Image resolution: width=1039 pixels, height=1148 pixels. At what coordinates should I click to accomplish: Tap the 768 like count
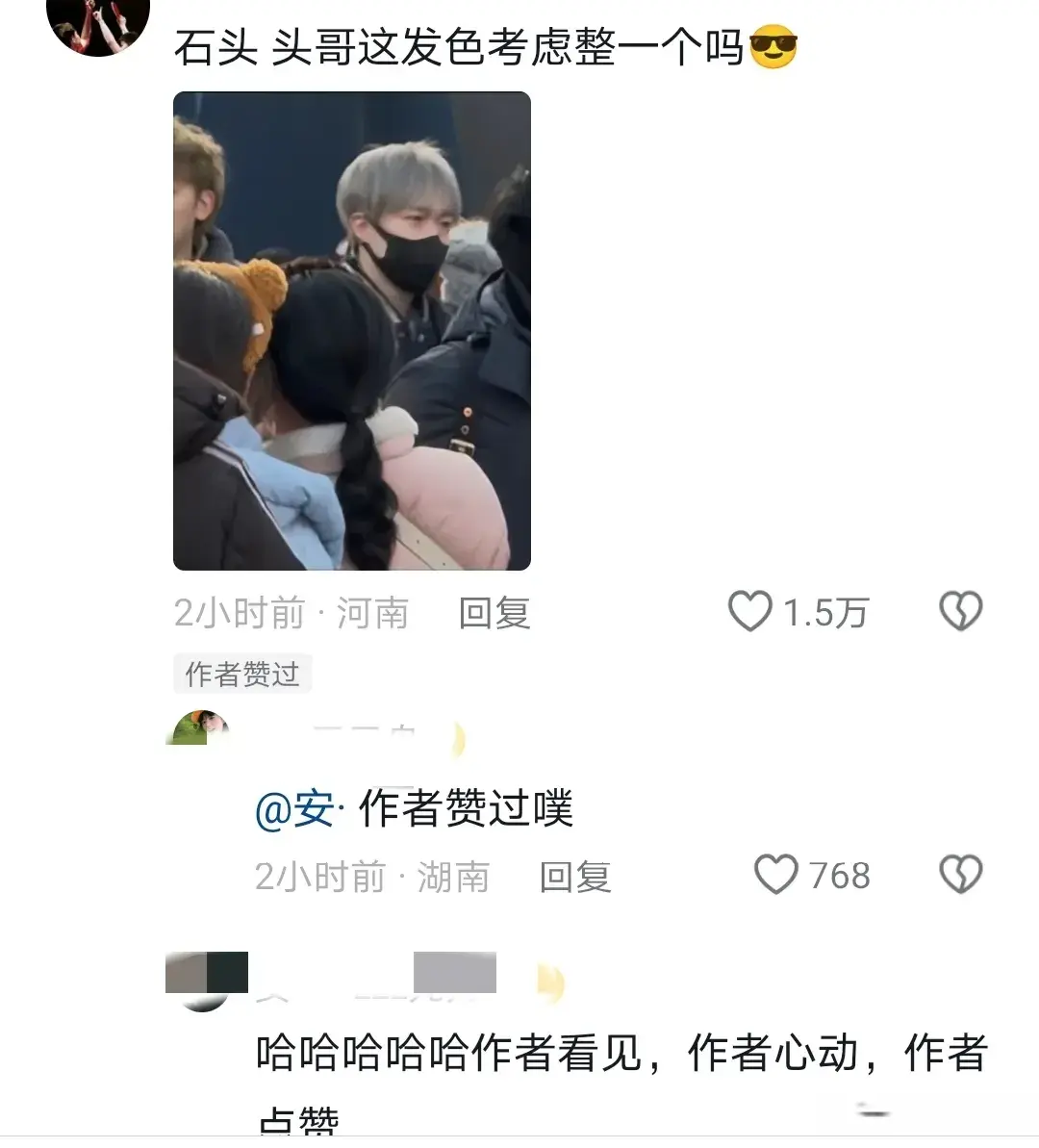[840, 876]
